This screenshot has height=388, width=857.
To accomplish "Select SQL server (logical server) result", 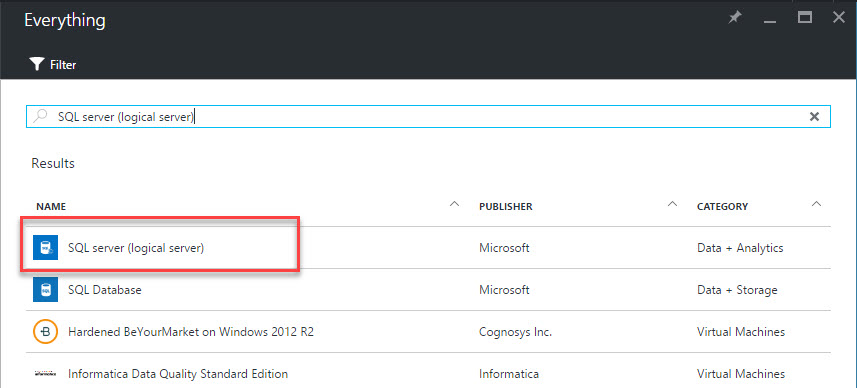I will coord(136,248).
